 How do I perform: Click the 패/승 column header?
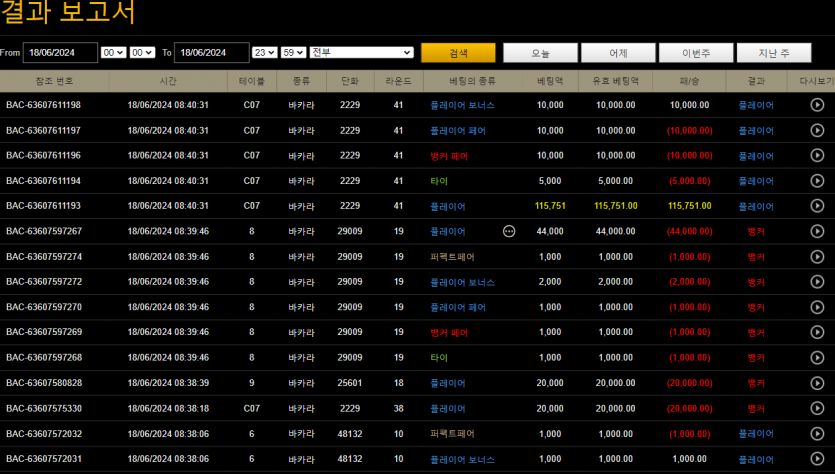[689, 81]
